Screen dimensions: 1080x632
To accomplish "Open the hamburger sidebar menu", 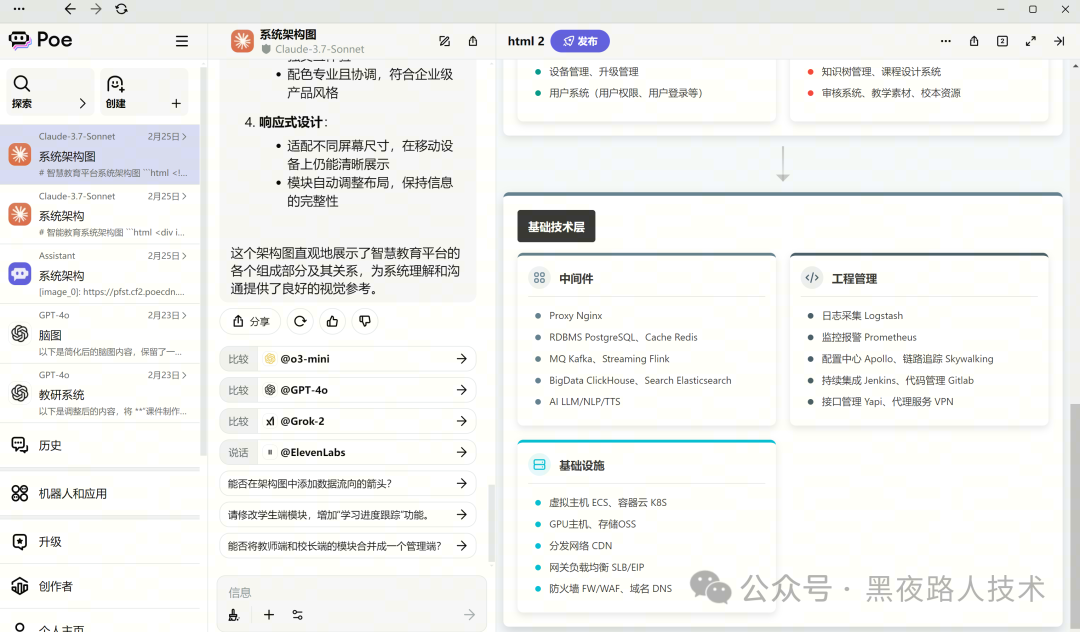I will pyautogui.click(x=182, y=41).
